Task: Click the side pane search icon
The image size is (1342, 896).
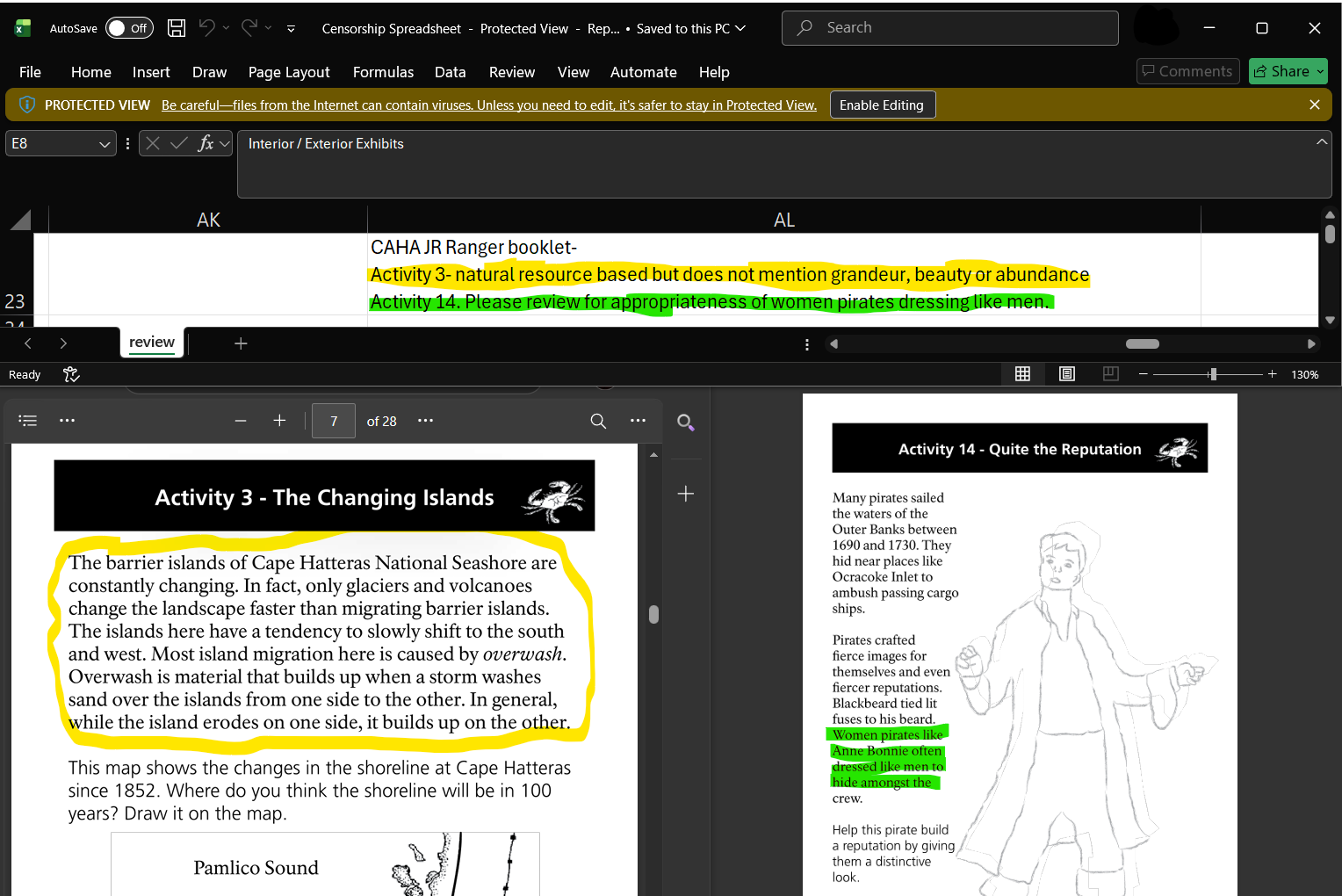Action: pyautogui.click(x=686, y=423)
